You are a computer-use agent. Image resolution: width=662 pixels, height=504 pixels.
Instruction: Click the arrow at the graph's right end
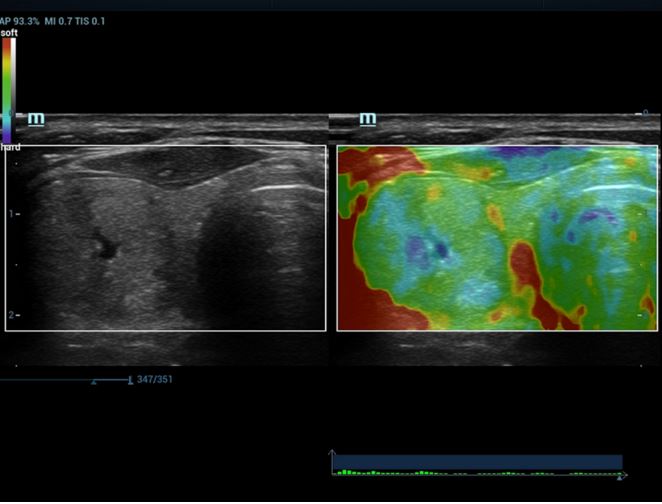621,476
